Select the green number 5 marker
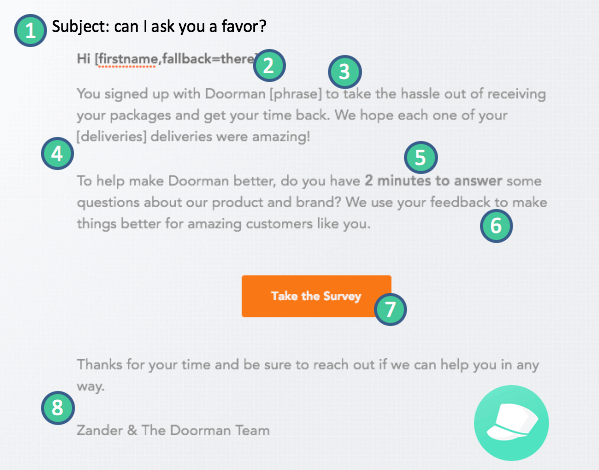The height and width of the screenshot is (470, 599). coord(421,157)
